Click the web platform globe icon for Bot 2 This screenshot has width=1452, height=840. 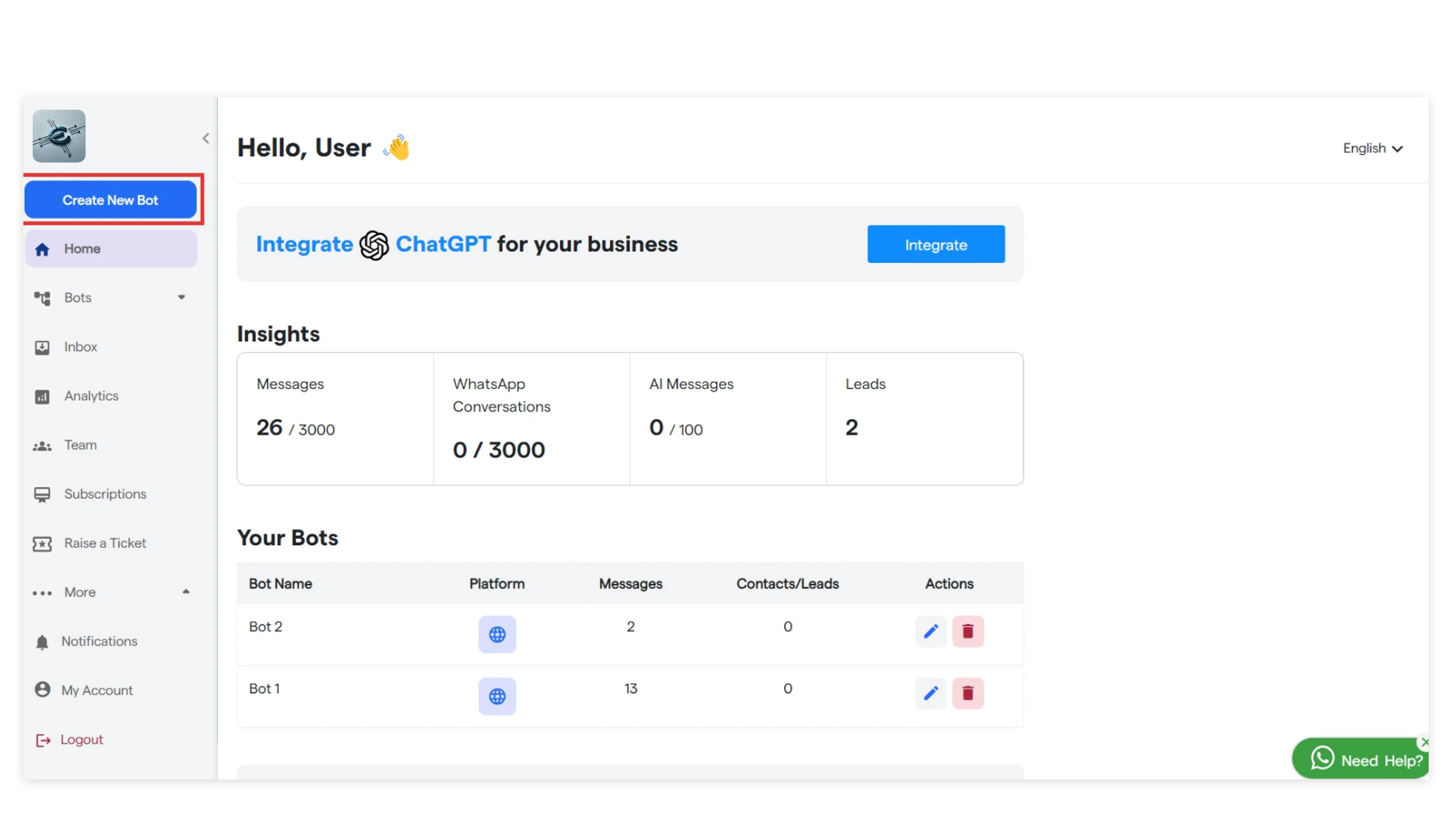[497, 635]
